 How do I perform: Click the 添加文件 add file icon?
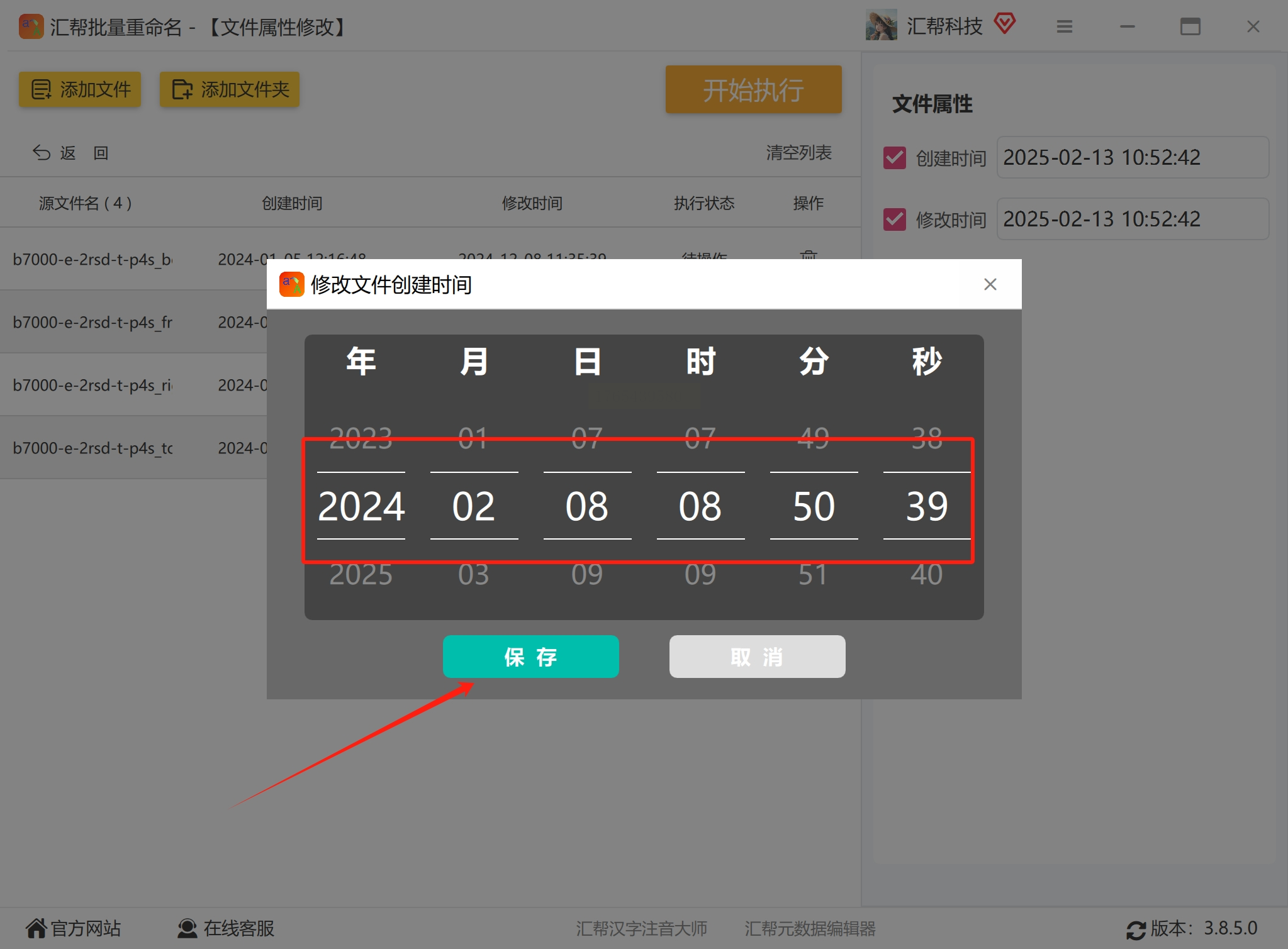(42, 89)
